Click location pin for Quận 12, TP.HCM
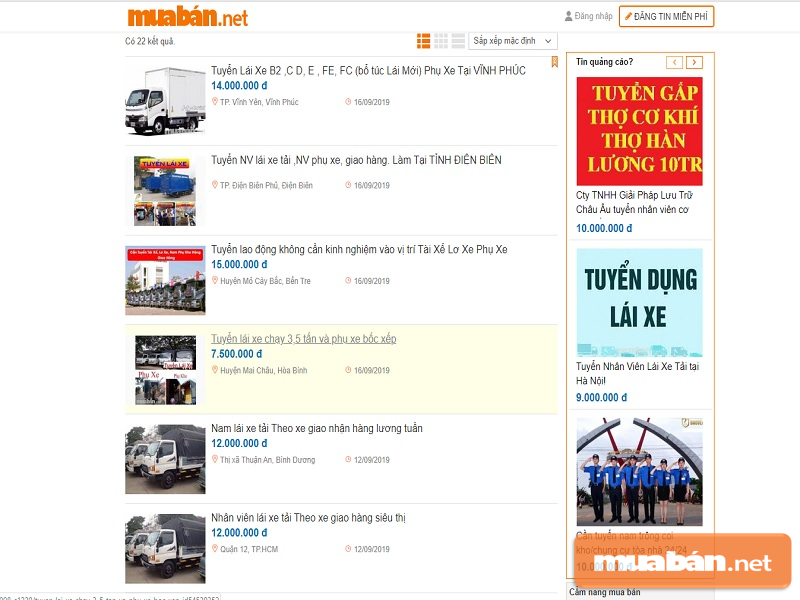Screen dimensions: 800x600 (x=215, y=548)
